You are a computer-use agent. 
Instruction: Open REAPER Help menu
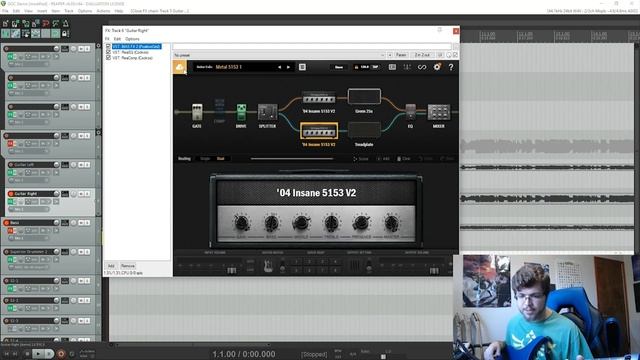119,11
